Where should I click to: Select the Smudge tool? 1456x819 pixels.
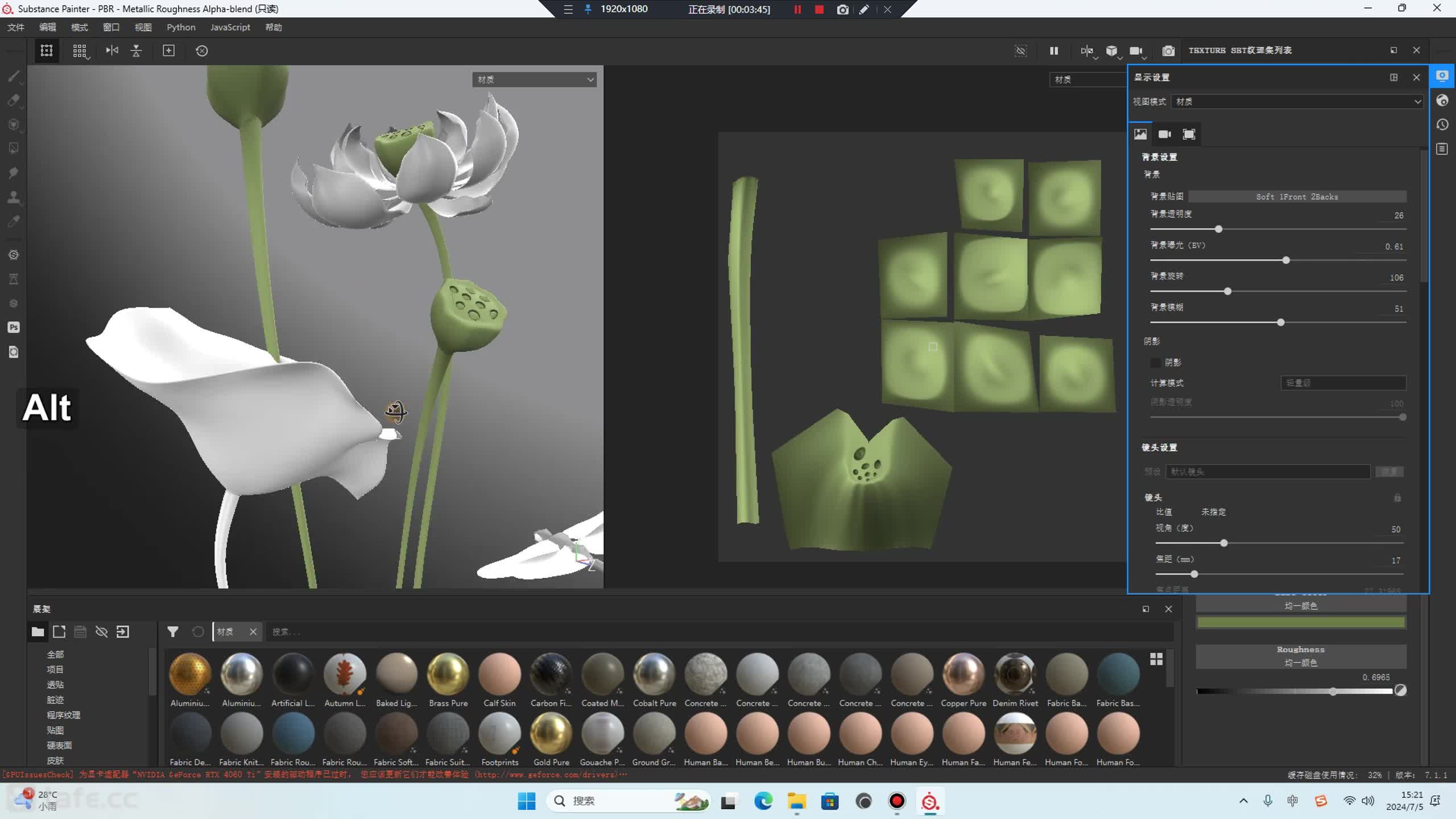click(14, 172)
